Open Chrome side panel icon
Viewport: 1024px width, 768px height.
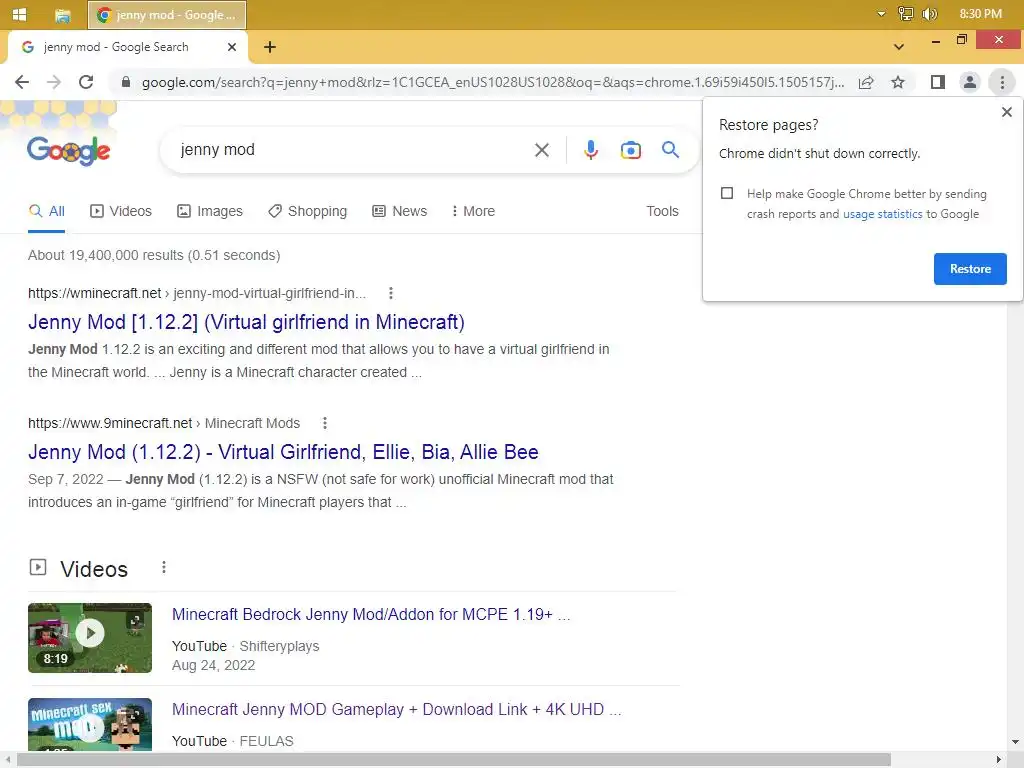(938, 82)
